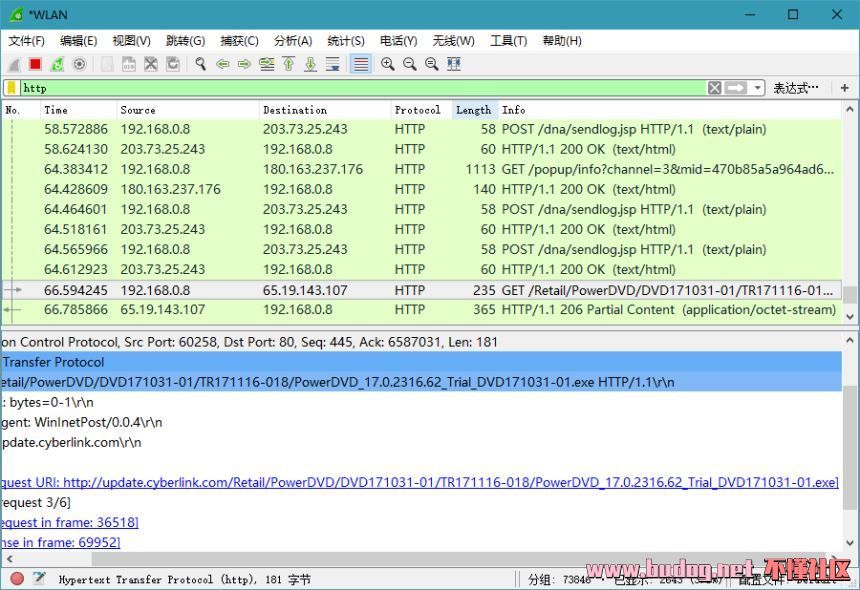Go back to previous packet arrow
860x590 pixels.
(222, 64)
